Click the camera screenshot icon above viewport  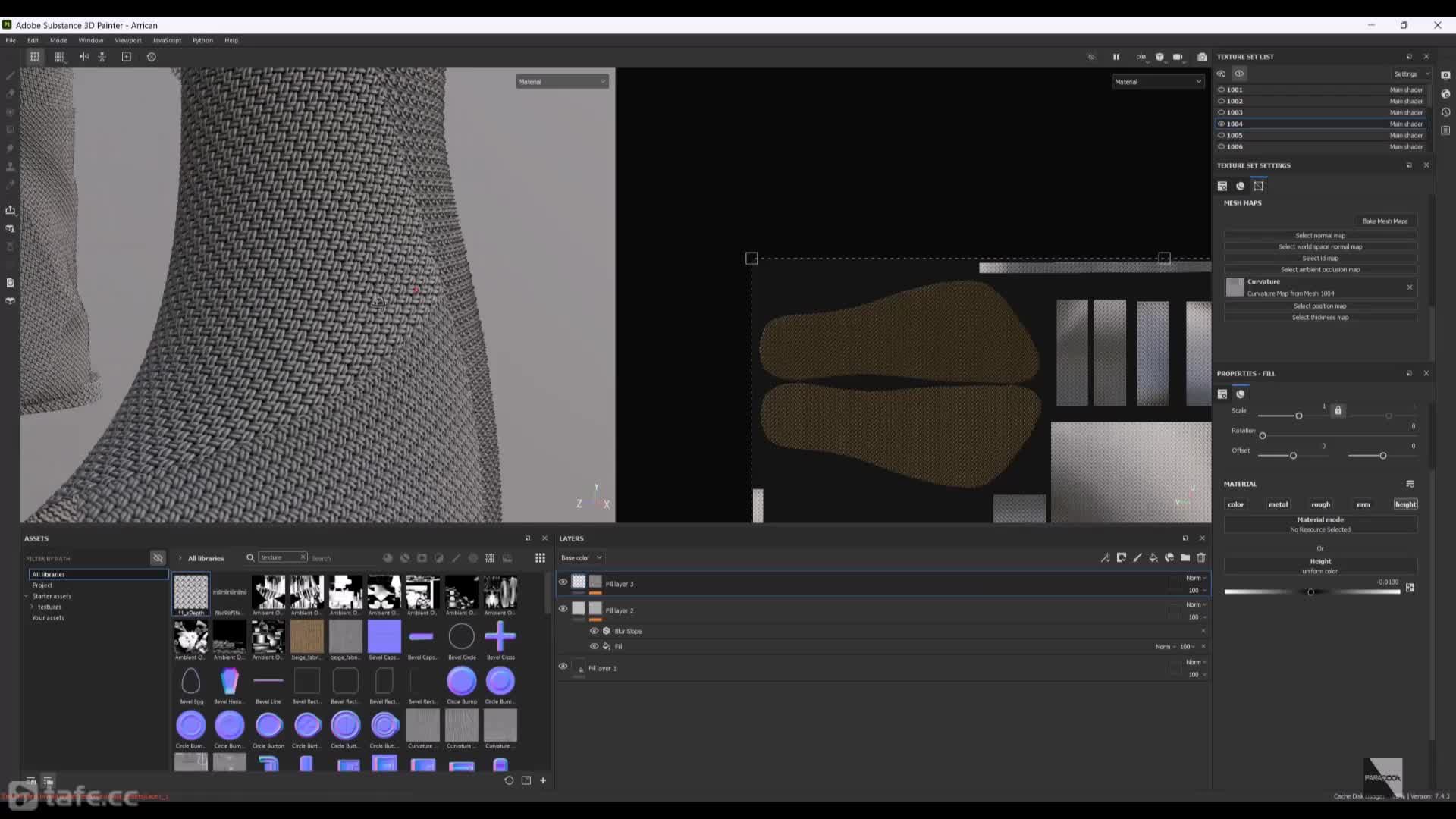point(1202,57)
